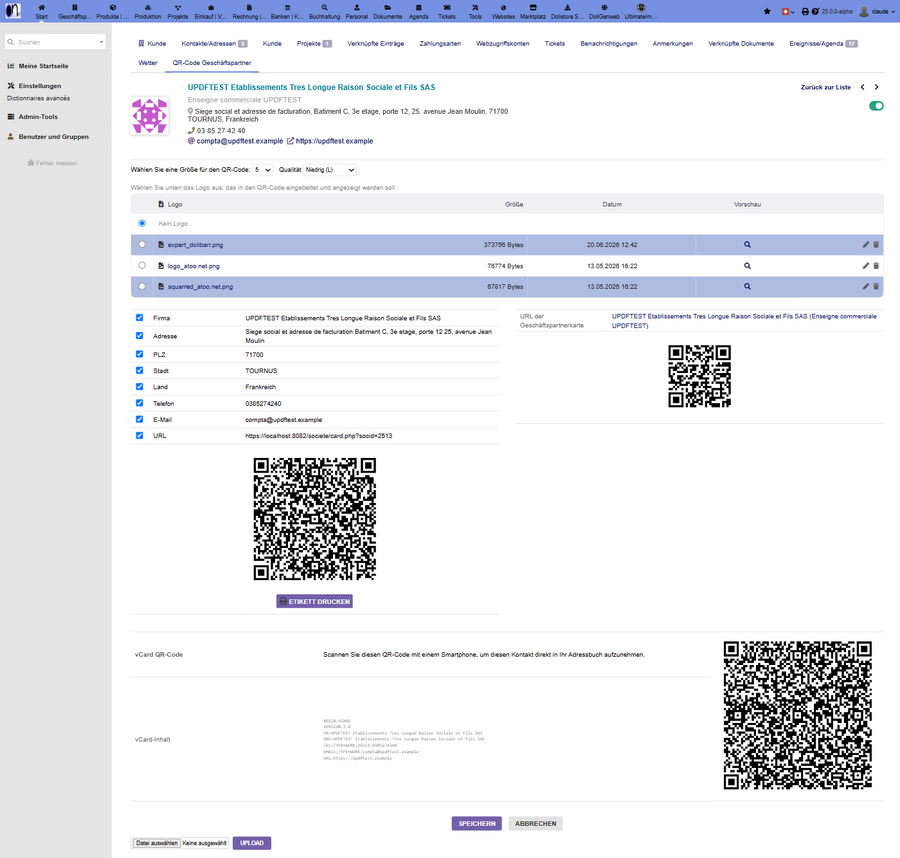
Task: Click the print icon in top bar
Action: 805,11
